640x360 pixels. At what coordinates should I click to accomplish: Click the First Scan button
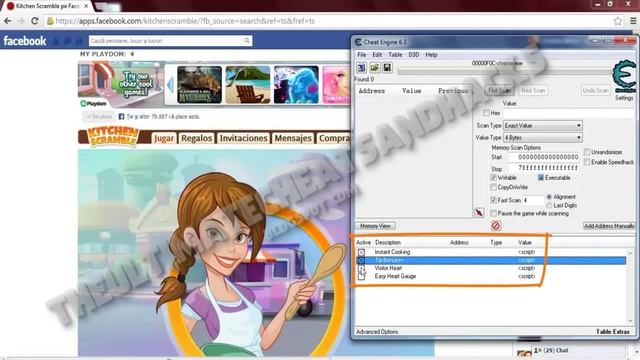[500, 90]
